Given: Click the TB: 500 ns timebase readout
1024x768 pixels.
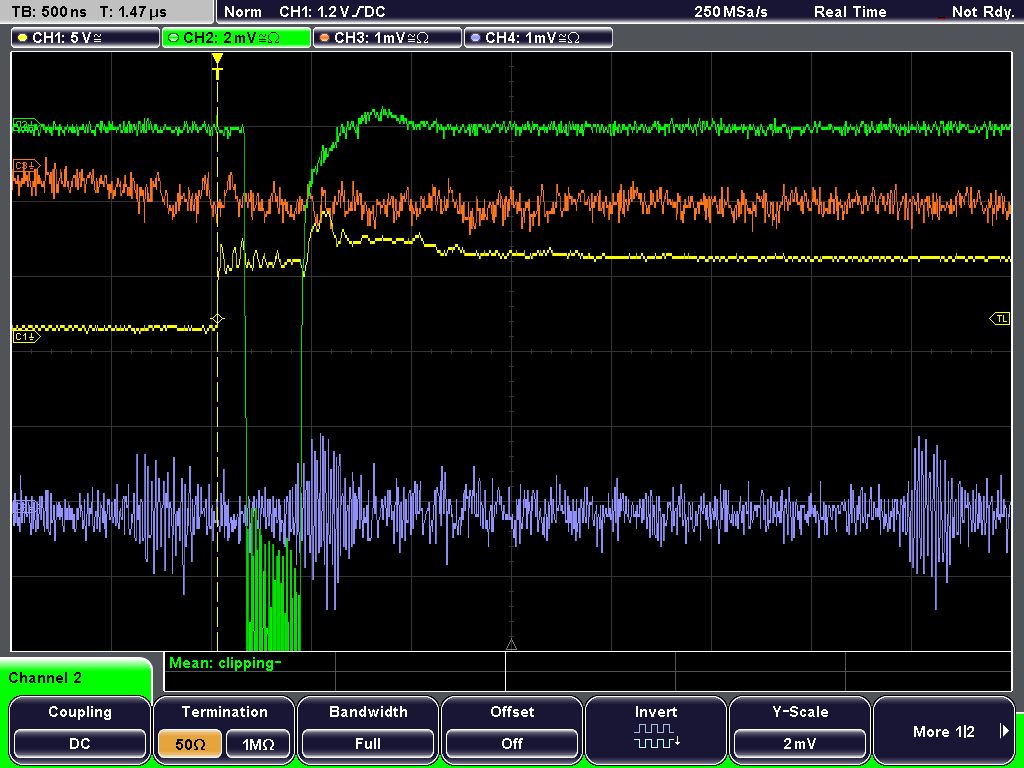Looking at the screenshot, I should coord(50,12).
